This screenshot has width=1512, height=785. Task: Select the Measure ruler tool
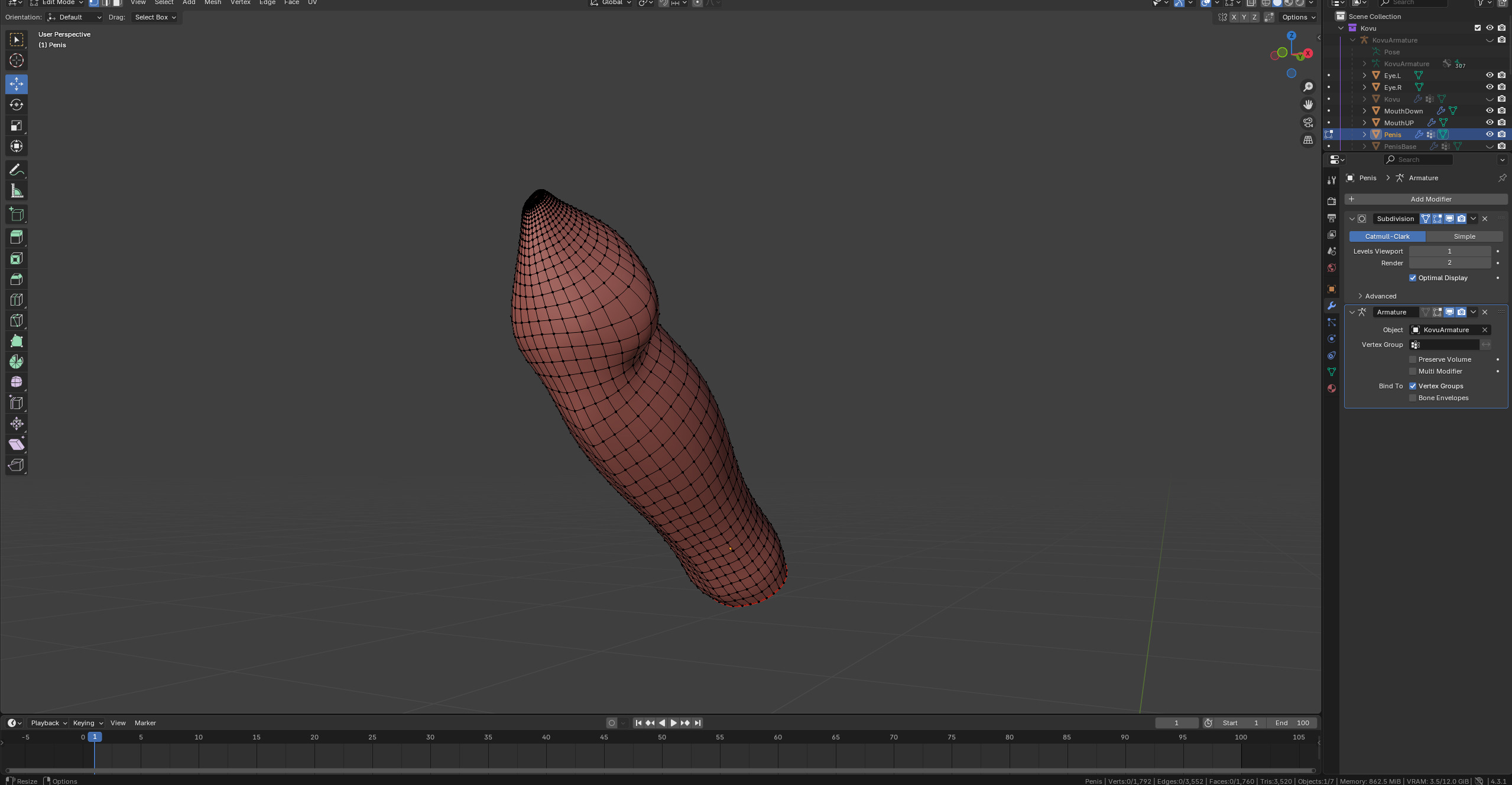[16, 191]
